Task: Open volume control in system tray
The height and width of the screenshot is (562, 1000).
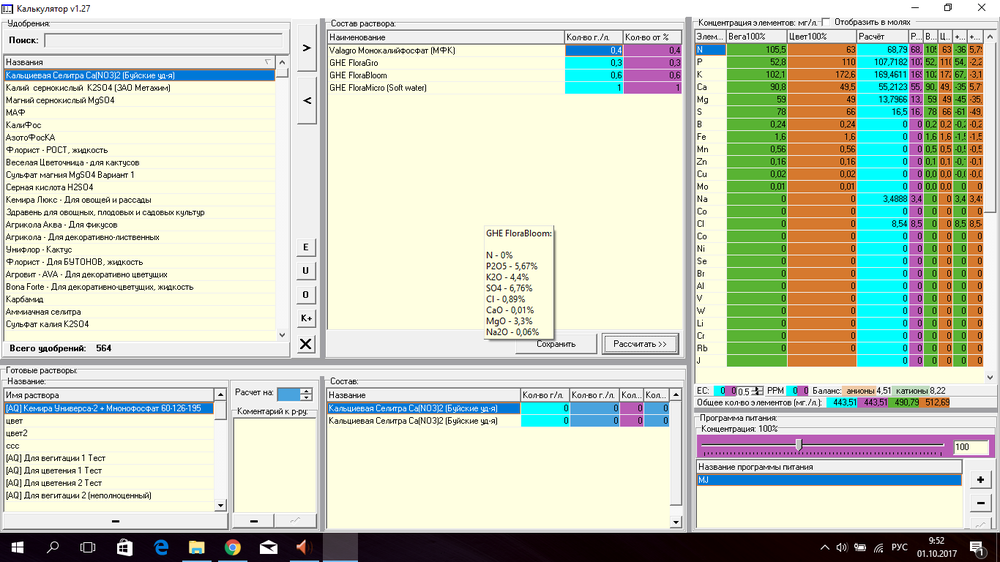Action: 842,547
